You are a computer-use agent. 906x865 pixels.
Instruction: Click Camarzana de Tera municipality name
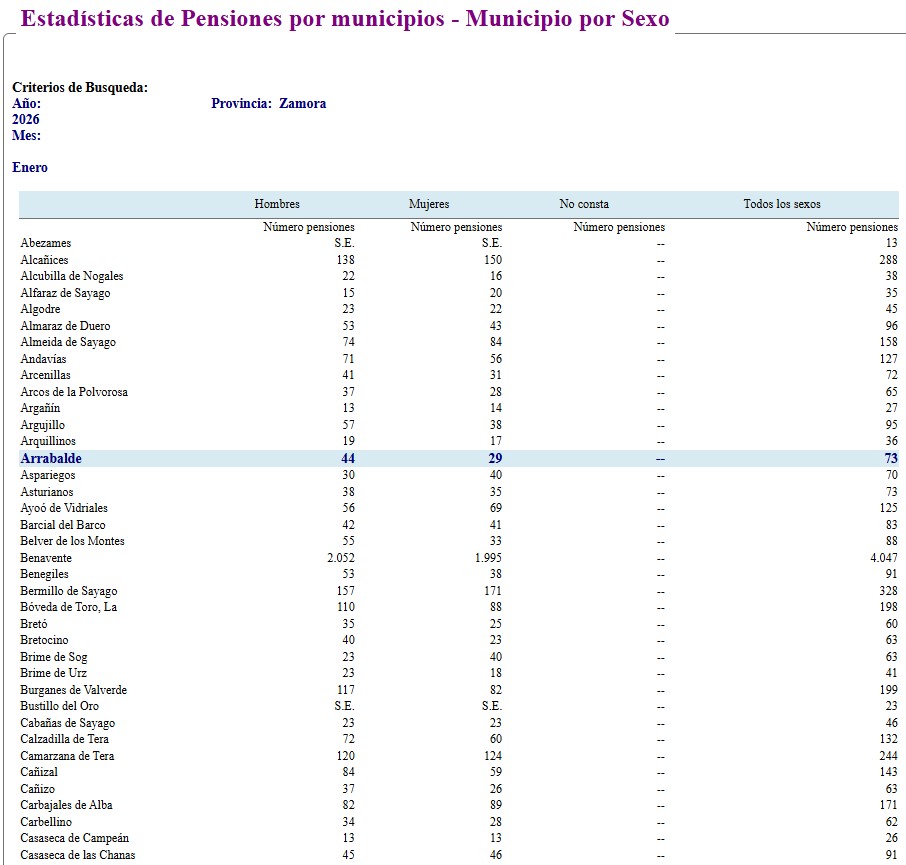pos(67,756)
